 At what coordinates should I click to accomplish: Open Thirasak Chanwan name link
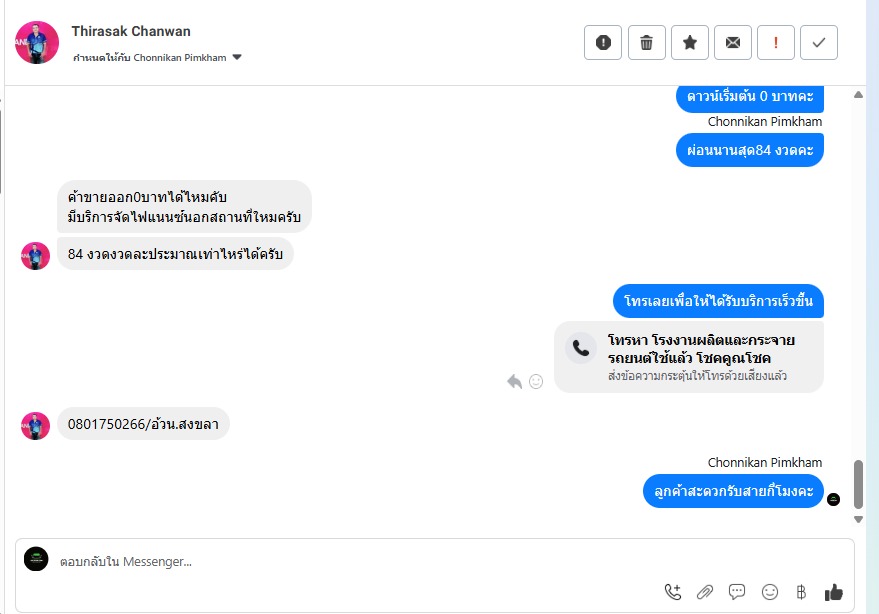131,31
